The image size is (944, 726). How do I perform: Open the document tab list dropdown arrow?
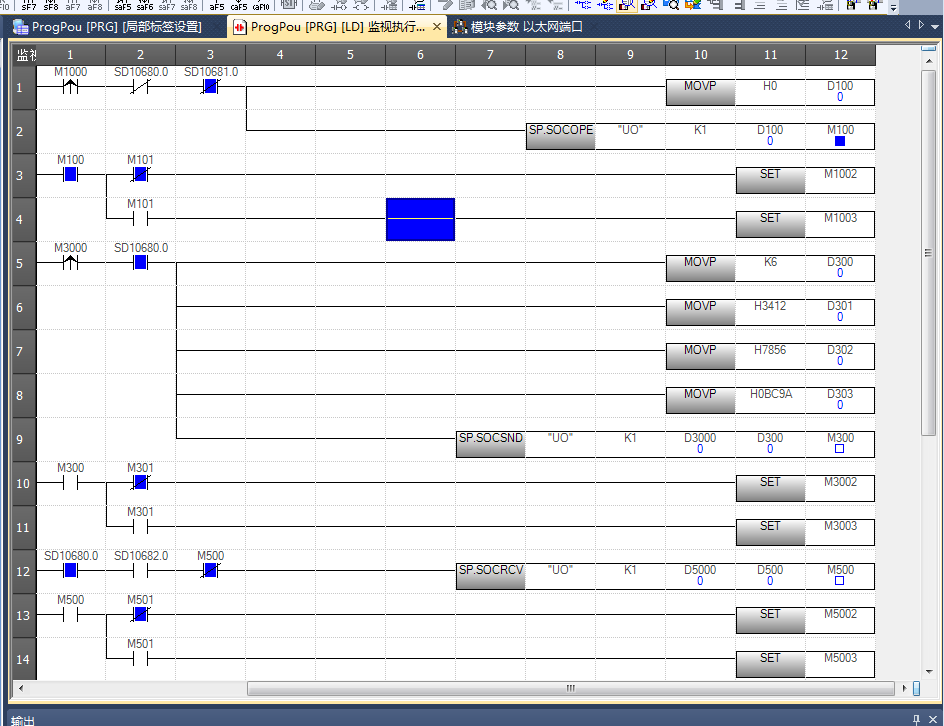[x=934, y=25]
